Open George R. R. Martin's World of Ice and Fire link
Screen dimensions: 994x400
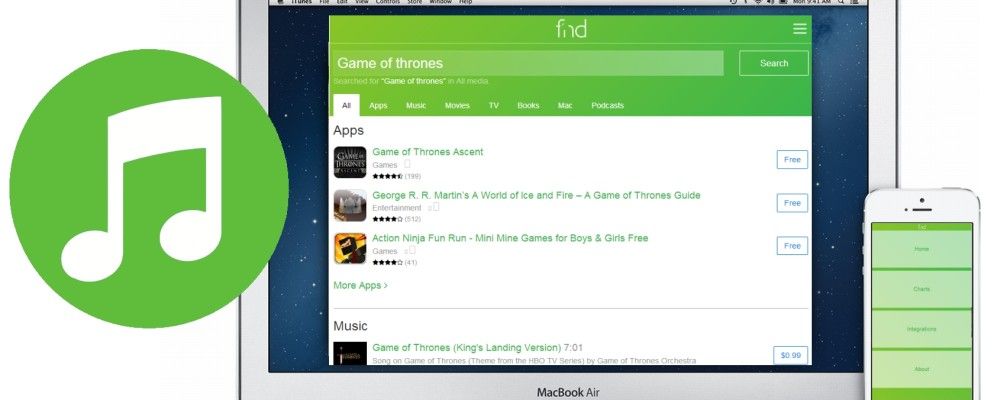536,195
